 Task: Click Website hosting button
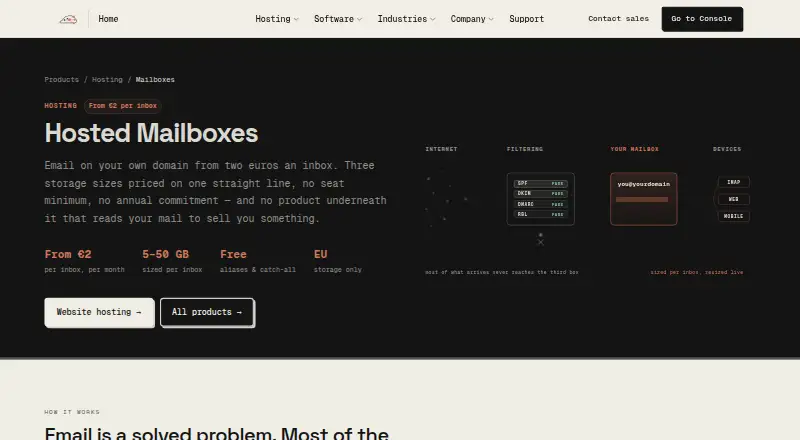(99, 312)
